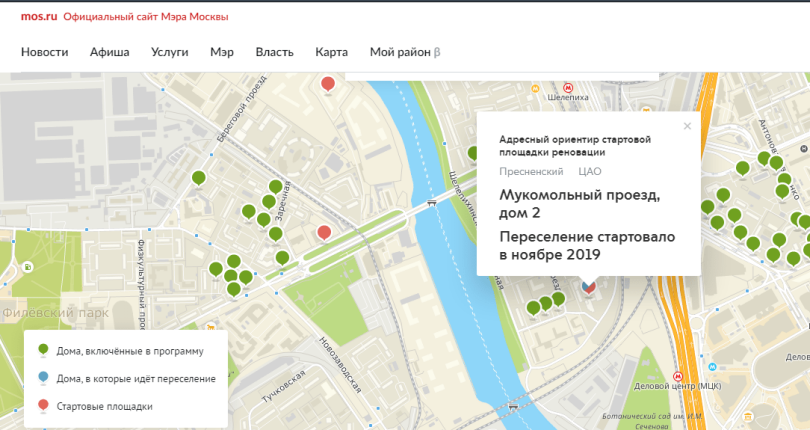The image size is (810, 430).
Task: Click the 'Физкультурный' street label
Action: click(x=142, y=284)
